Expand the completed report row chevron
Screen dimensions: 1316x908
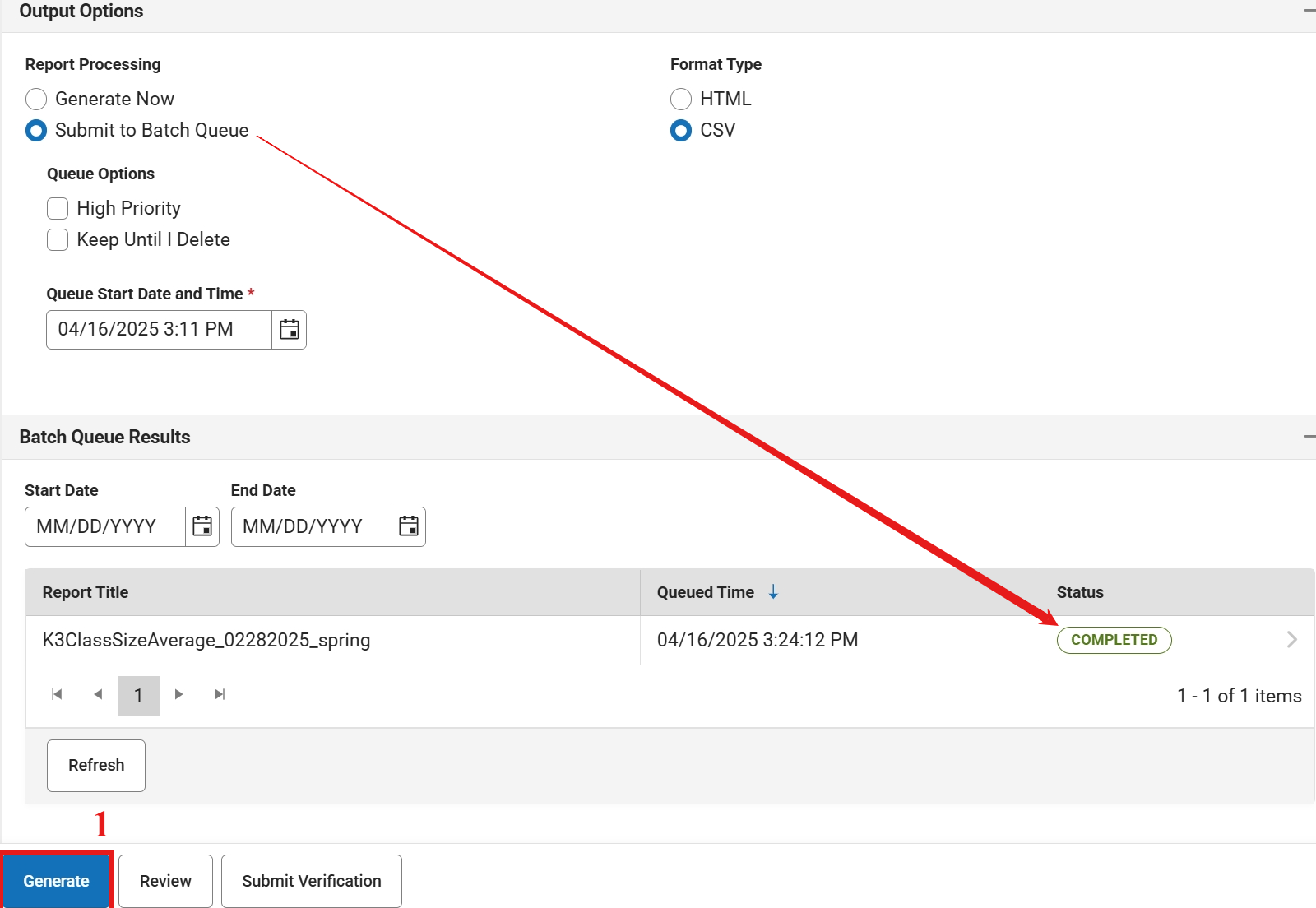click(1292, 640)
